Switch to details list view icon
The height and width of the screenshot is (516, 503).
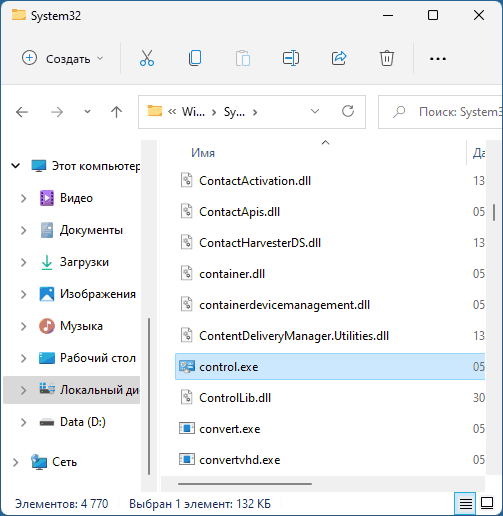[466, 503]
